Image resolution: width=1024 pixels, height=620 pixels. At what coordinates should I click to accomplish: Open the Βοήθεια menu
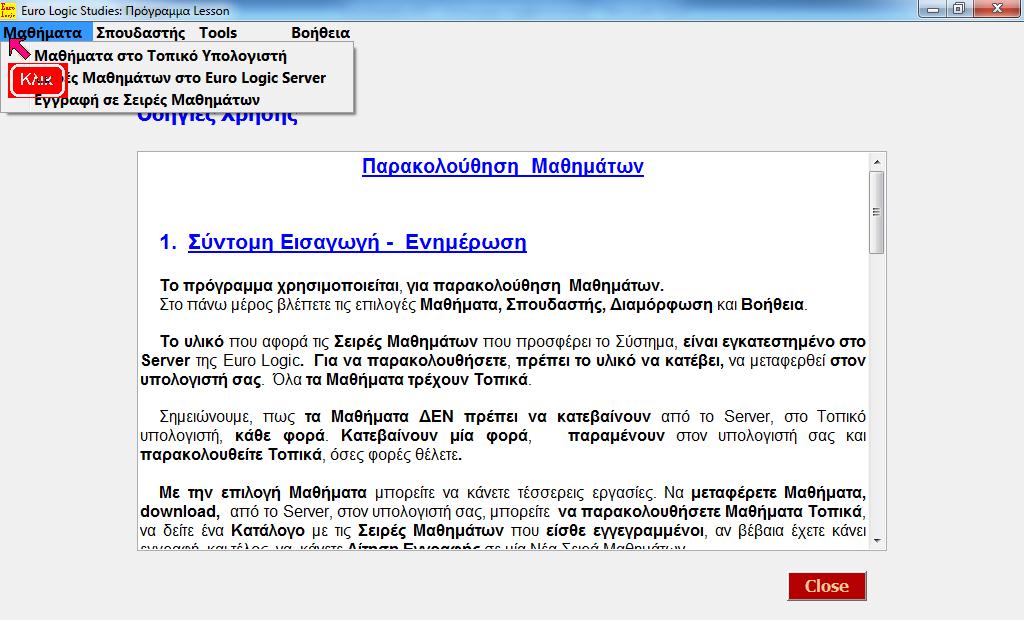(320, 33)
